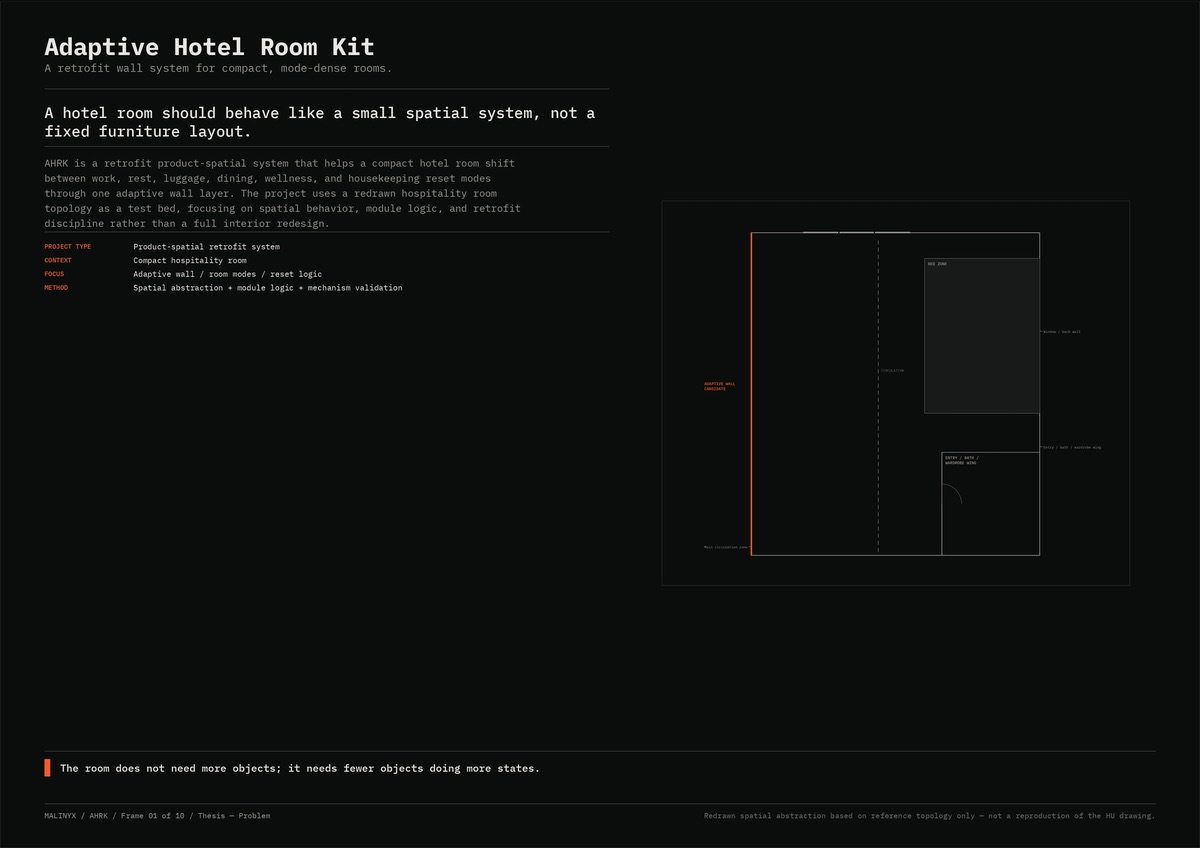The width and height of the screenshot is (1200, 848).
Task: Click the "ENTRY / BATH / WARDROBE WING" room label
Action: (x=961, y=461)
